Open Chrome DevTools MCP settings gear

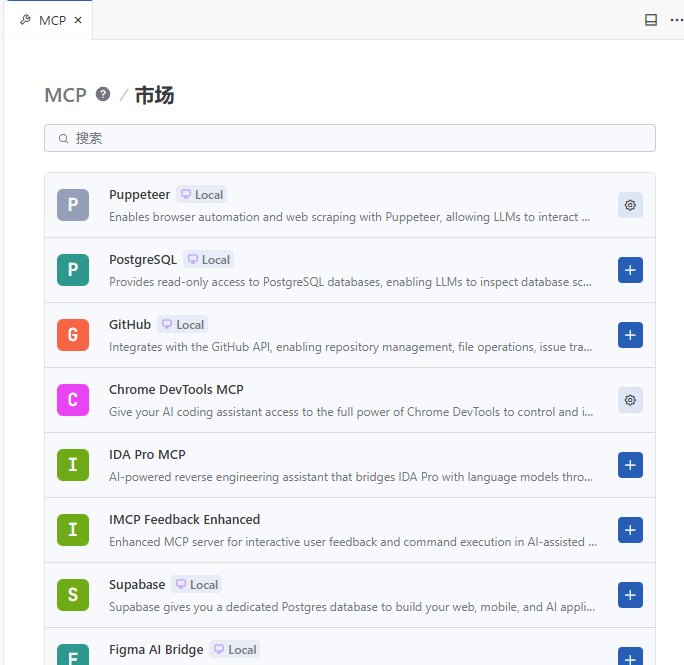630,400
